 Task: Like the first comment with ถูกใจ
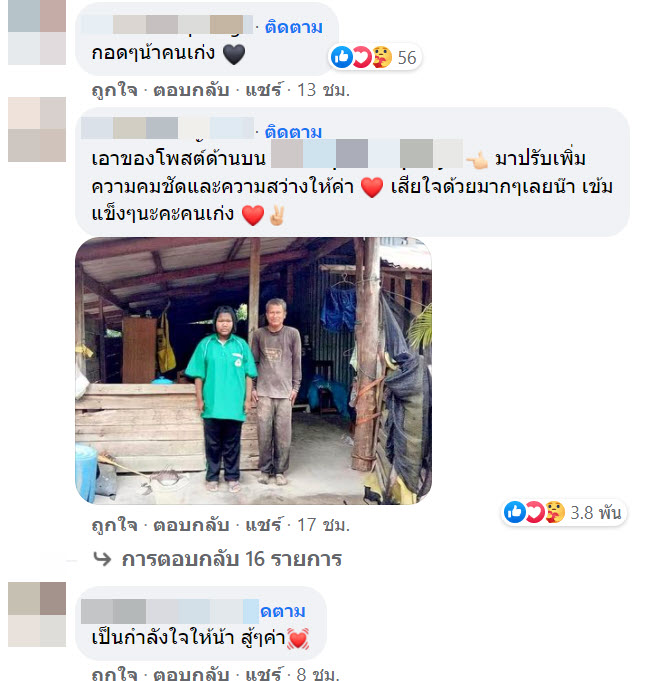pos(115,90)
